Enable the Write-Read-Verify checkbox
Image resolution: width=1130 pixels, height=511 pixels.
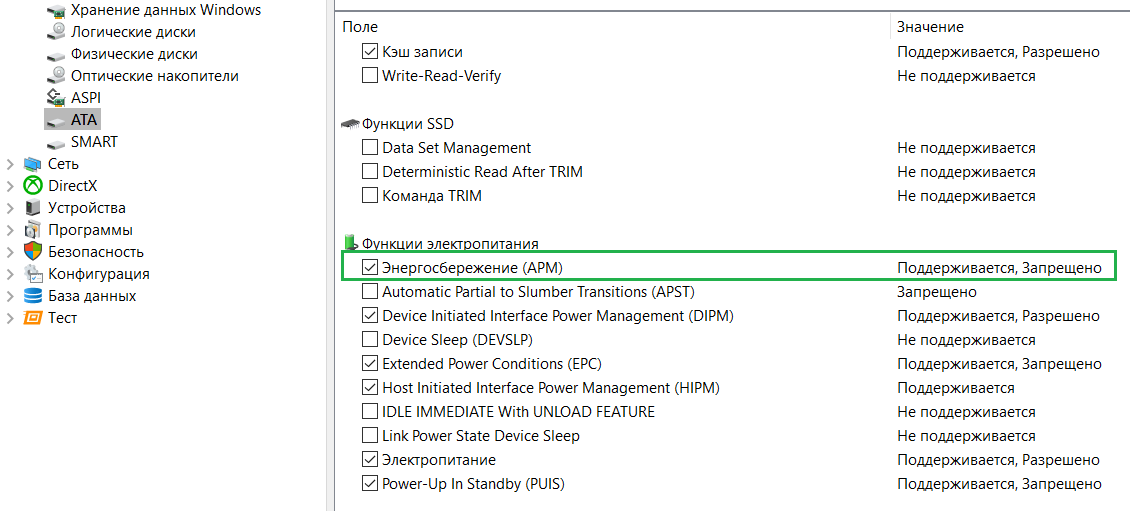pyautogui.click(x=370, y=76)
